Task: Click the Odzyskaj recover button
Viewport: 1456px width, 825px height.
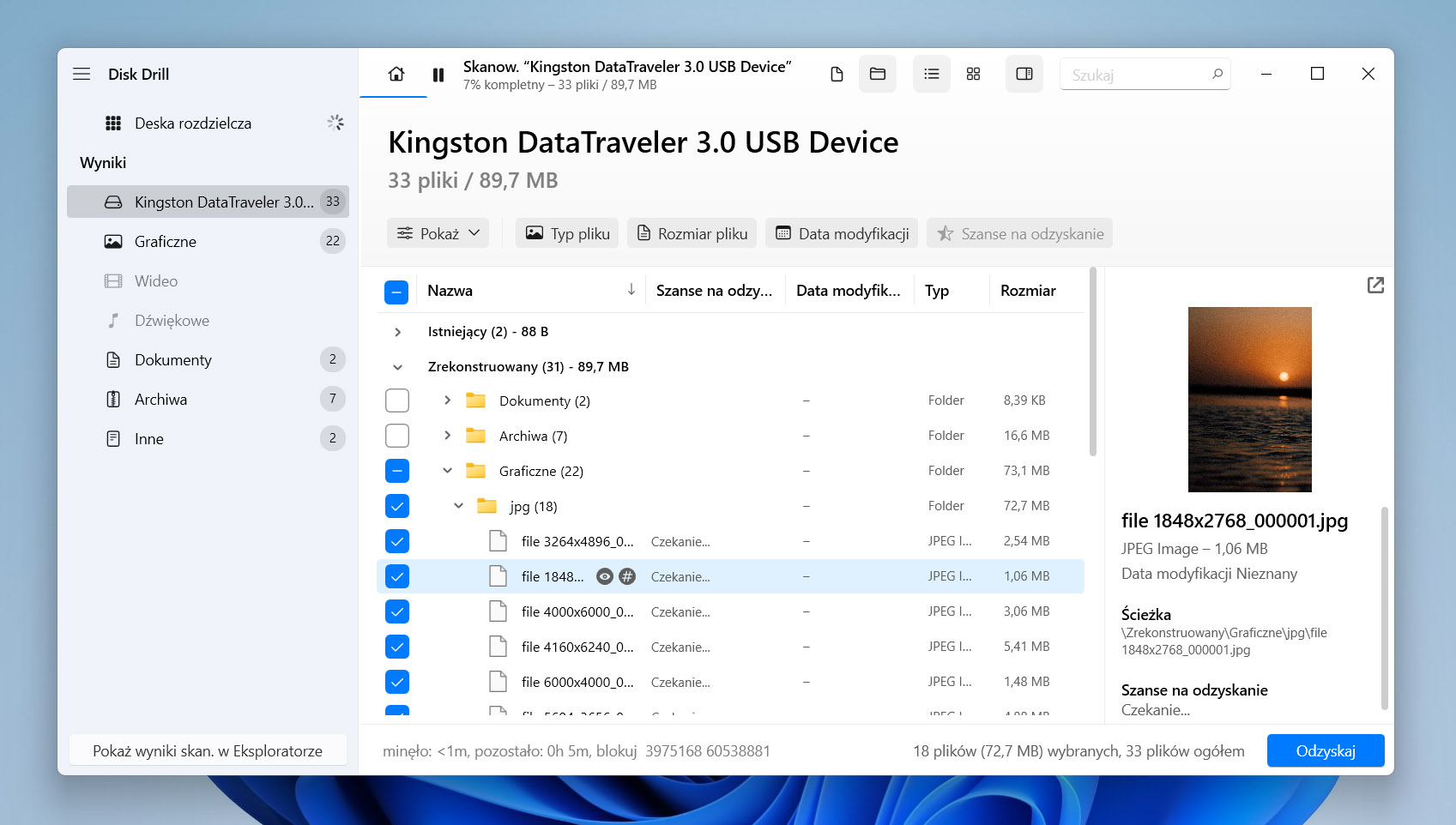Action: tap(1326, 750)
